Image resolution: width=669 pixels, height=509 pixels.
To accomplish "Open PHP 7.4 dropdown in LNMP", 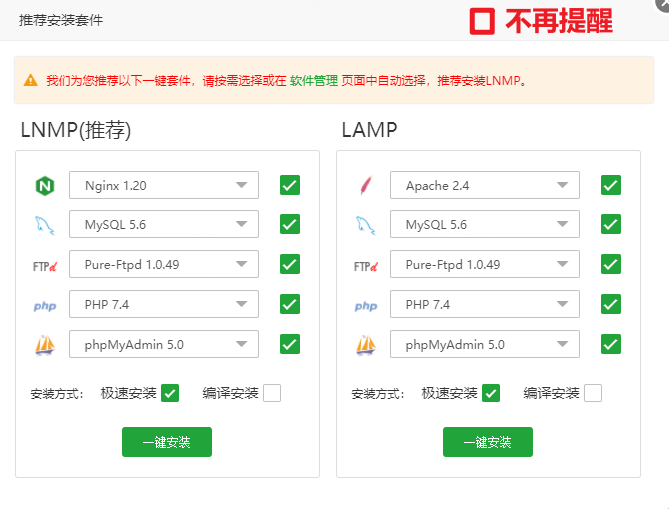I will pyautogui.click(x=164, y=304).
